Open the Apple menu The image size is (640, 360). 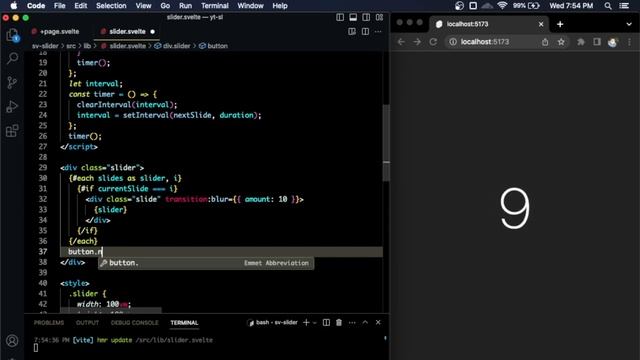(x=13, y=6)
